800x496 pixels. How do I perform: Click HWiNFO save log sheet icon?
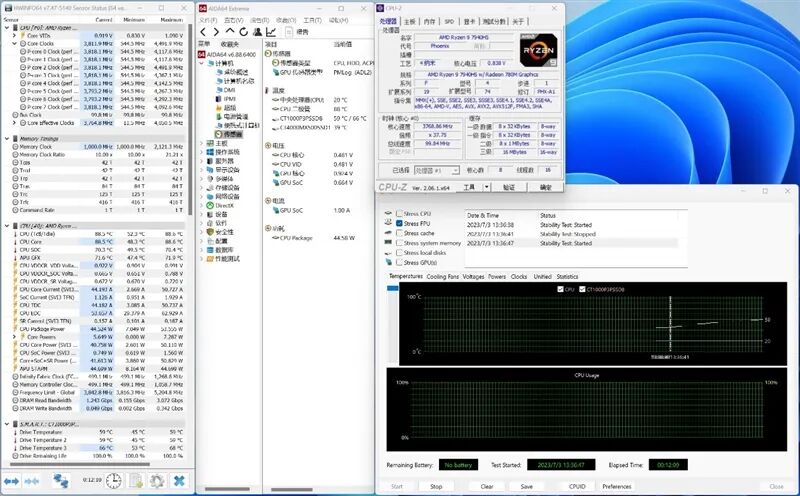[x=136, y=481]
